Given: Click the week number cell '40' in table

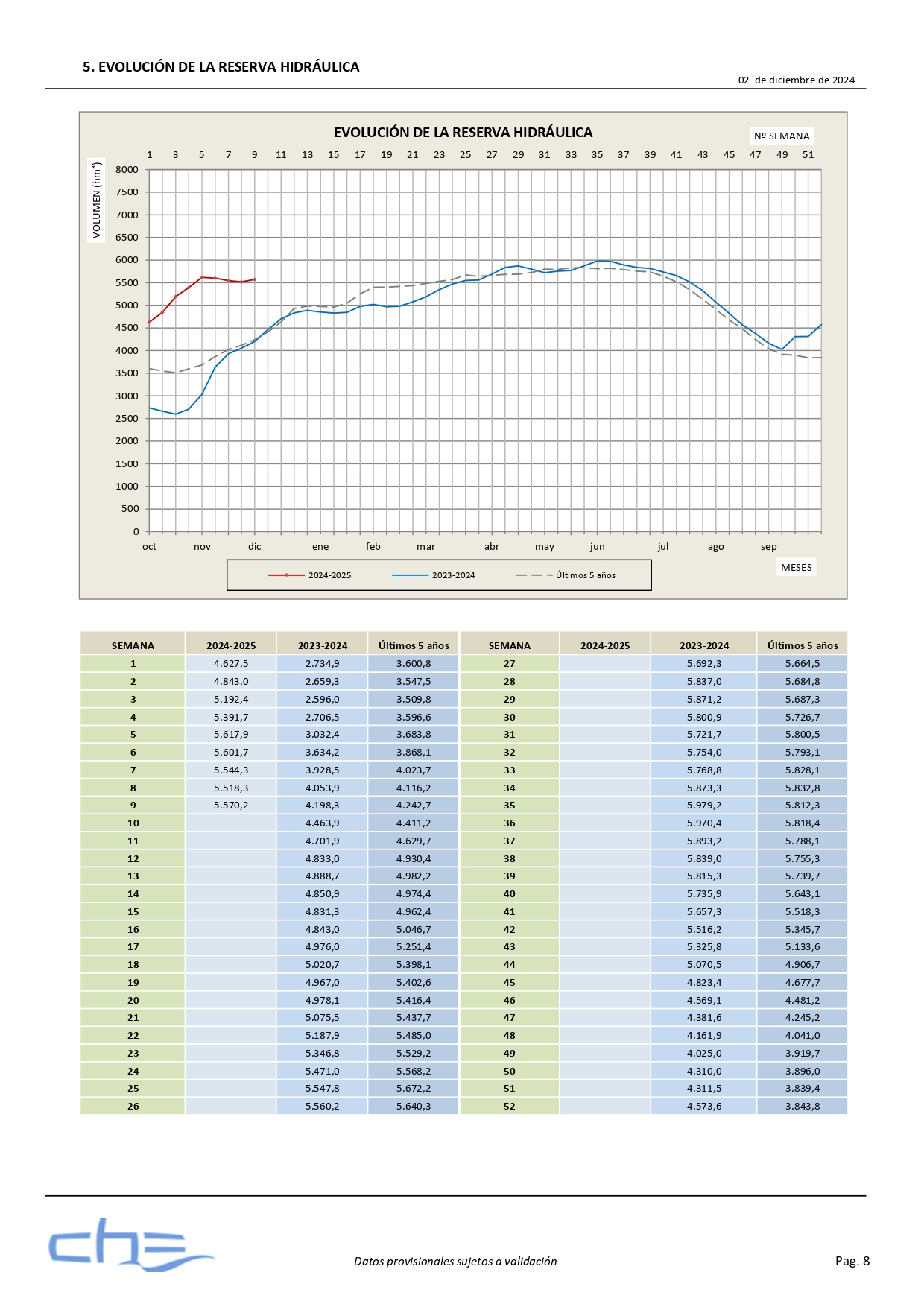Looking at the screenshot, I should (x=510, y=894).
